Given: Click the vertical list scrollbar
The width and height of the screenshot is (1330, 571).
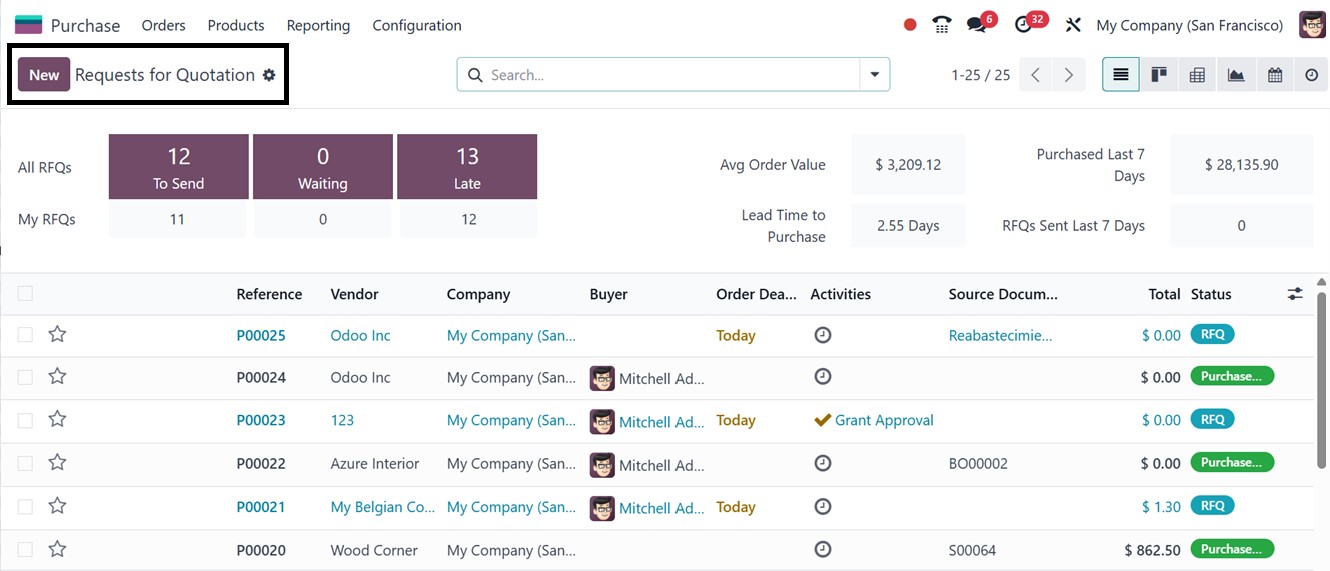Looking at the screenshot, I should [x=1323, y=370].
